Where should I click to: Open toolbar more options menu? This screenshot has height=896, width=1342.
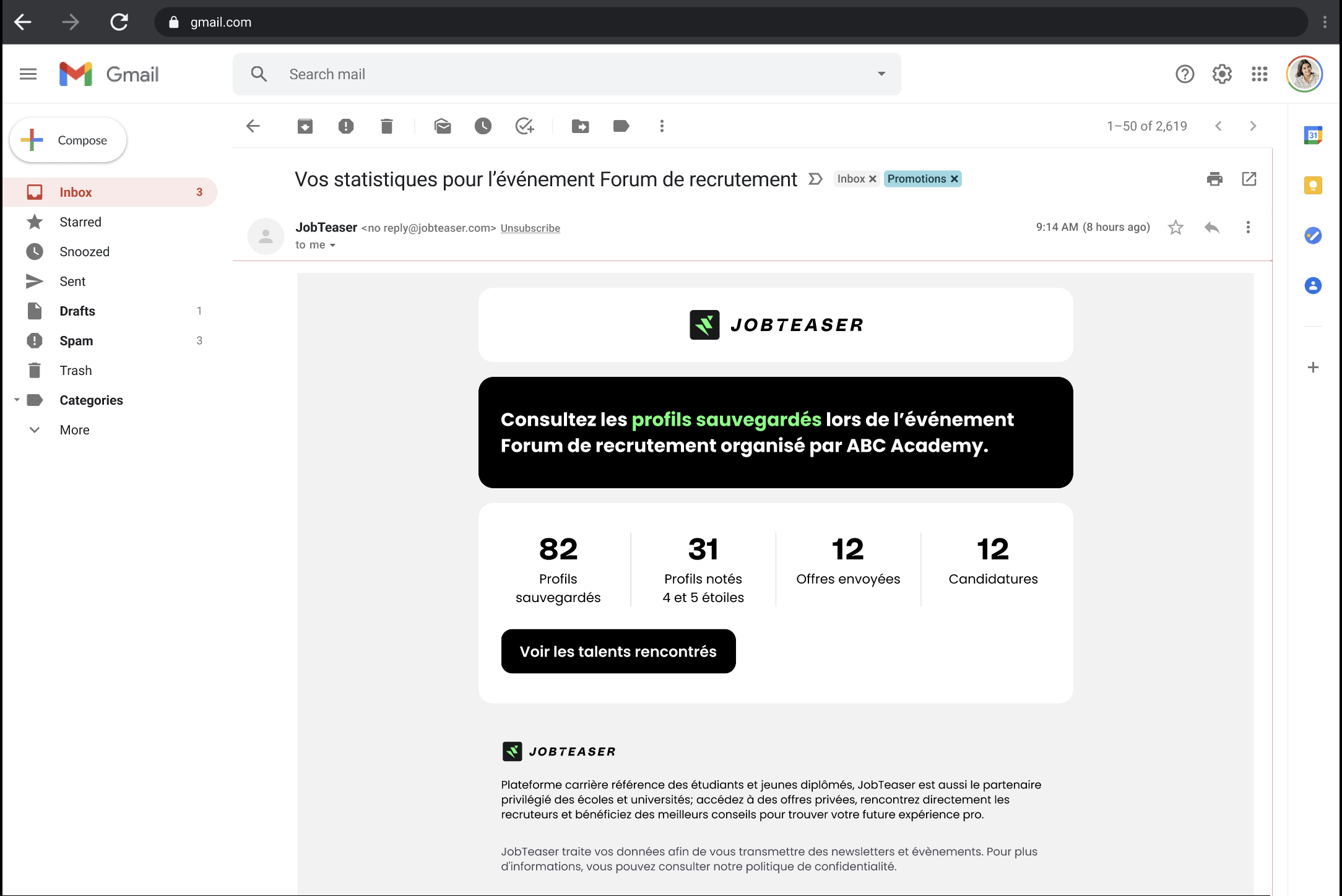(662, 126)
